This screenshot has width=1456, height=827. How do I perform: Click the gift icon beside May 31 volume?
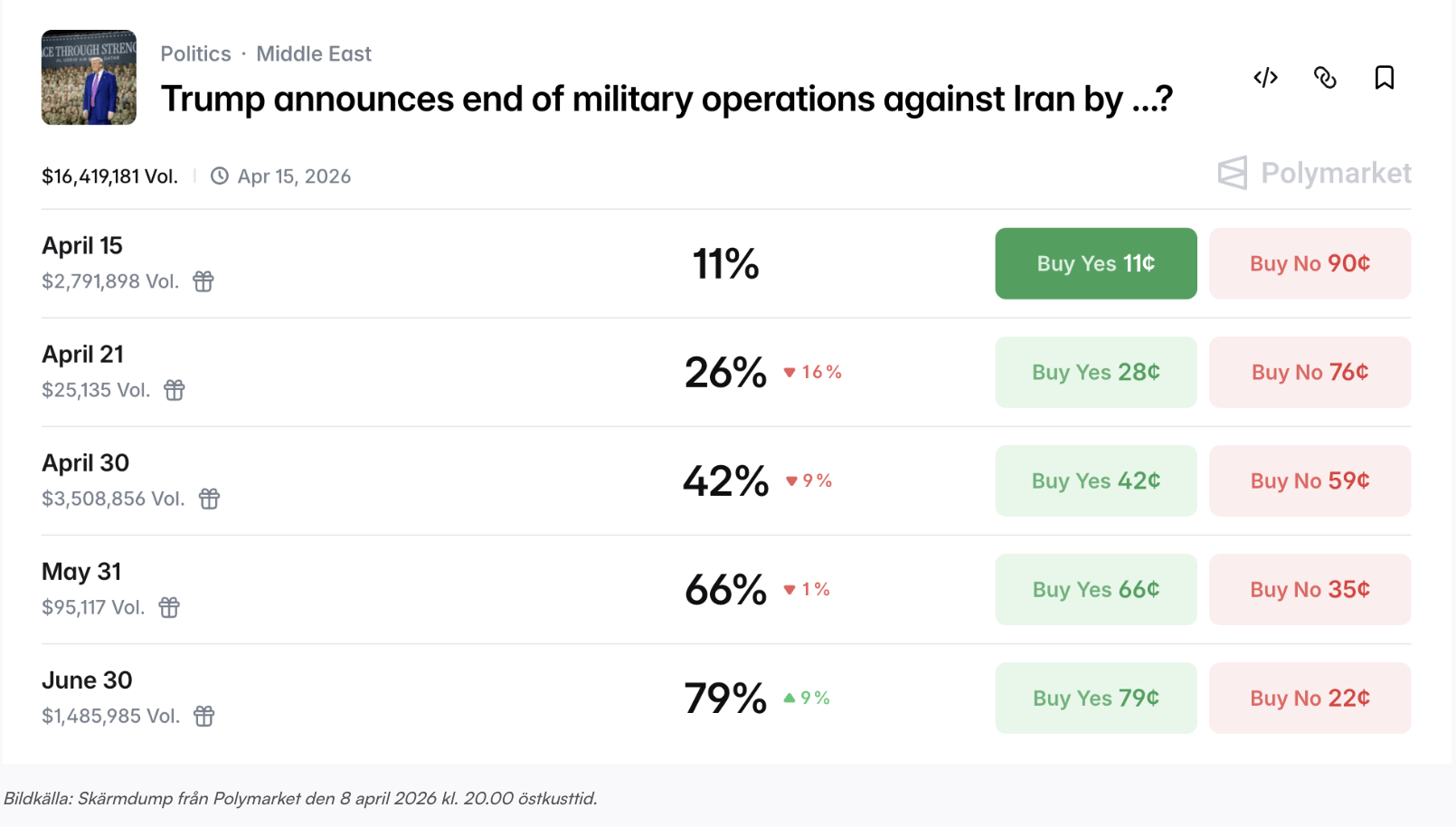[x=169, y=607]
